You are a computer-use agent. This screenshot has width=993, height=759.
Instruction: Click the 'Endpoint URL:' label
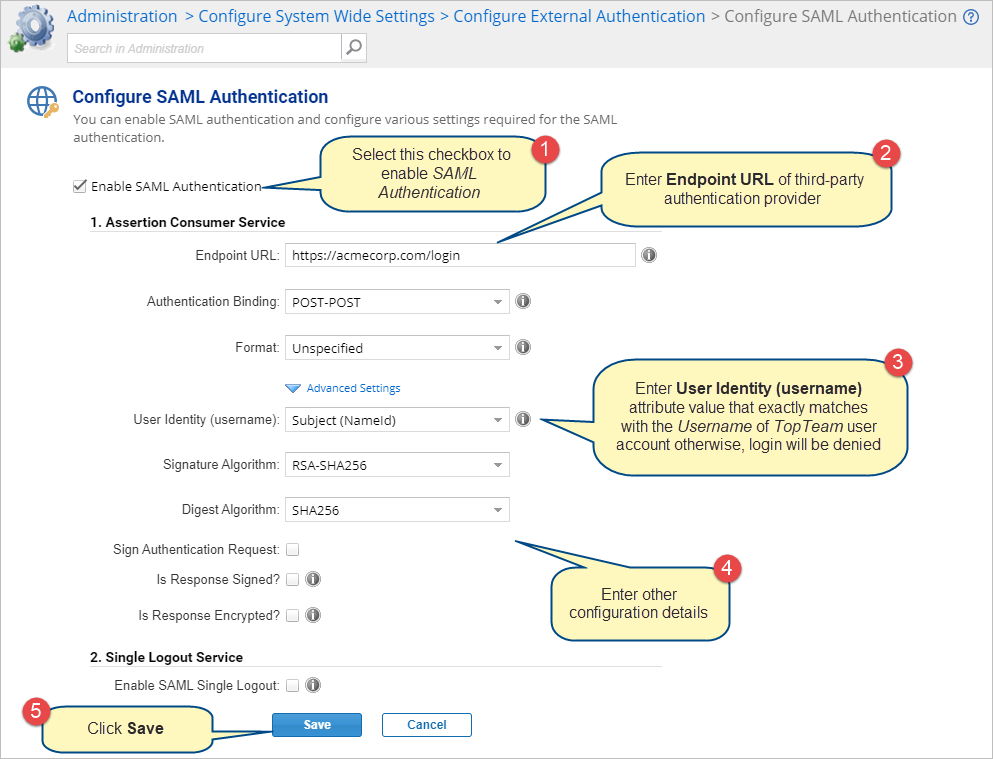237,255
